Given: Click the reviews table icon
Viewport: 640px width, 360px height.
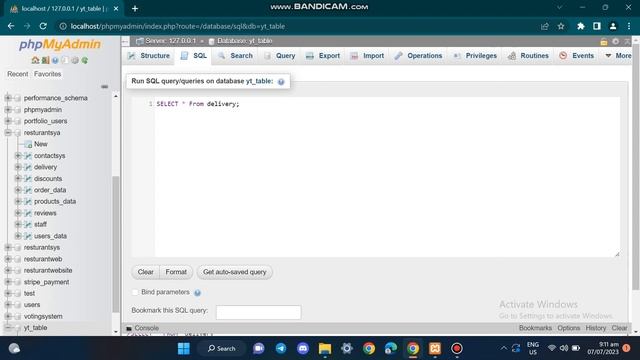Looking at the screenshot, I should click(28, 213).
